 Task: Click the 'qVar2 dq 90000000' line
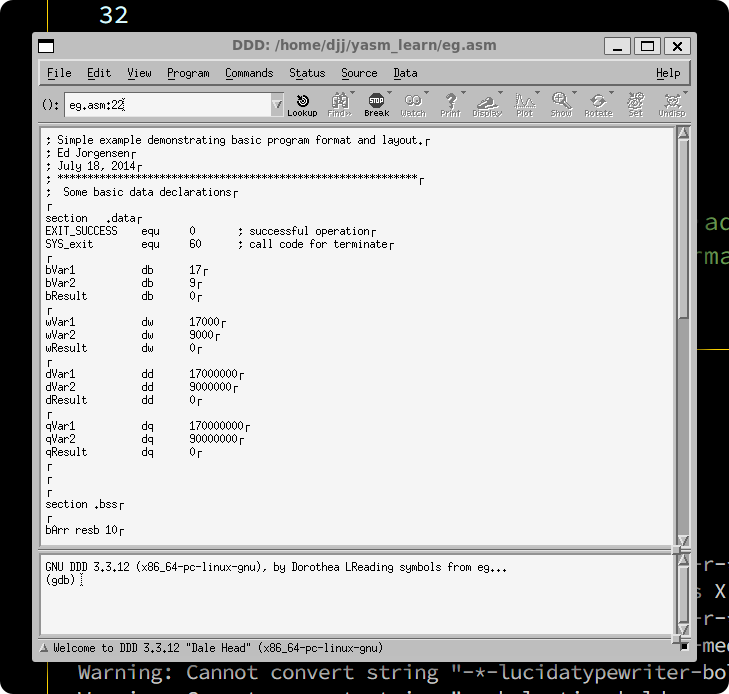click(145, 439)
